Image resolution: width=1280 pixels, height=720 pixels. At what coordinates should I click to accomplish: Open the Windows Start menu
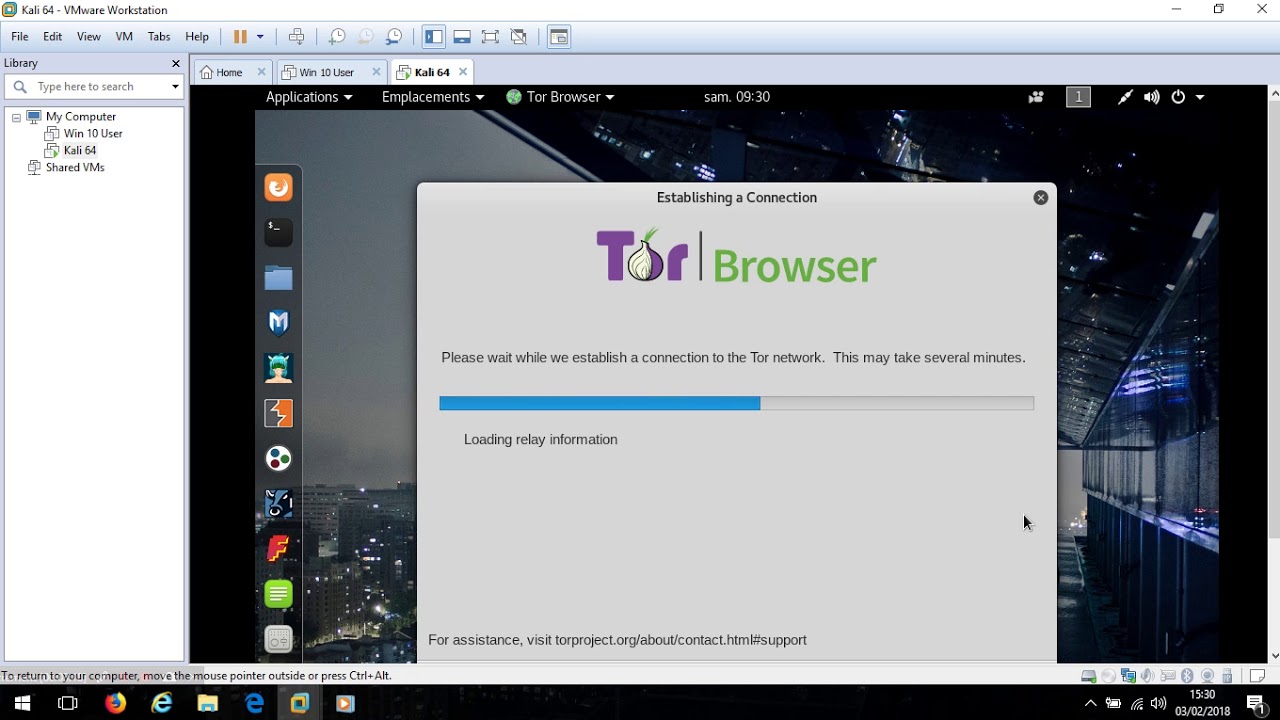coord(22,703)
